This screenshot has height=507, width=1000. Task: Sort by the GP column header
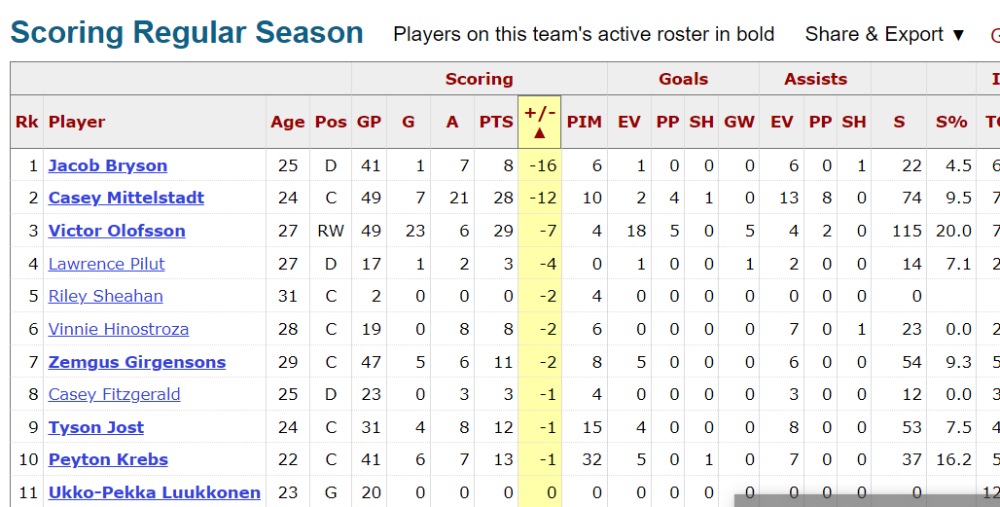point(369,122)
